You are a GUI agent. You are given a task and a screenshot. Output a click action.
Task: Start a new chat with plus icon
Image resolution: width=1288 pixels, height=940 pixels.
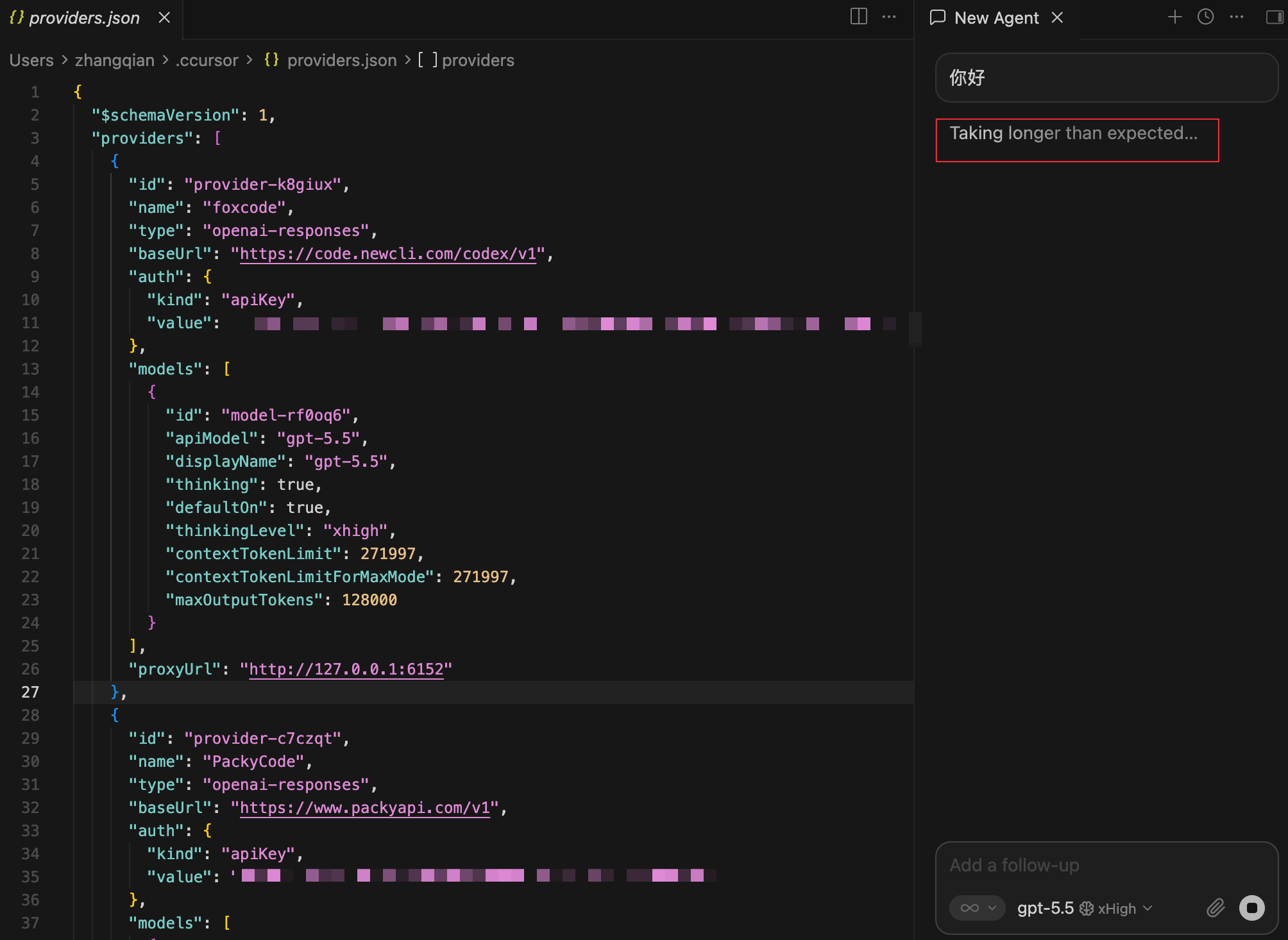(x=1174, y=17)
